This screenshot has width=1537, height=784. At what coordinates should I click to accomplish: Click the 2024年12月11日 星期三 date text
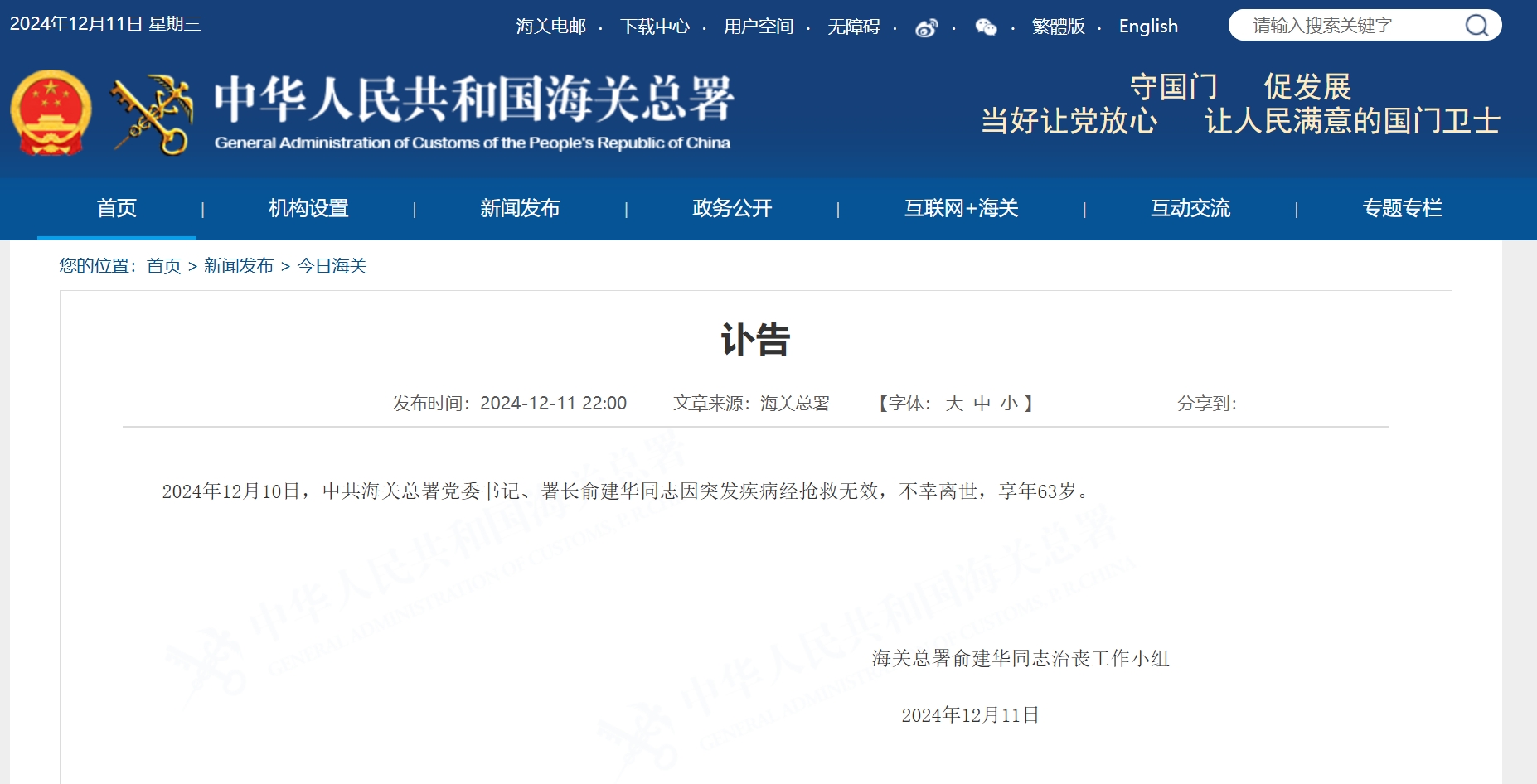tap(105, 24)
